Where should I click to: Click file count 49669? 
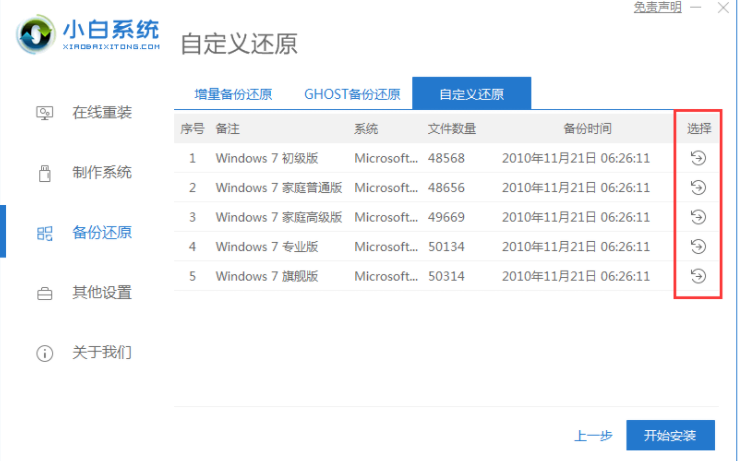pos(446,217)
